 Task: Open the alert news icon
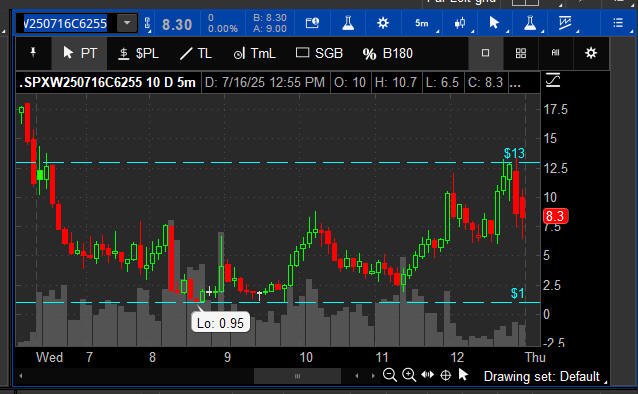pos(312,23)
